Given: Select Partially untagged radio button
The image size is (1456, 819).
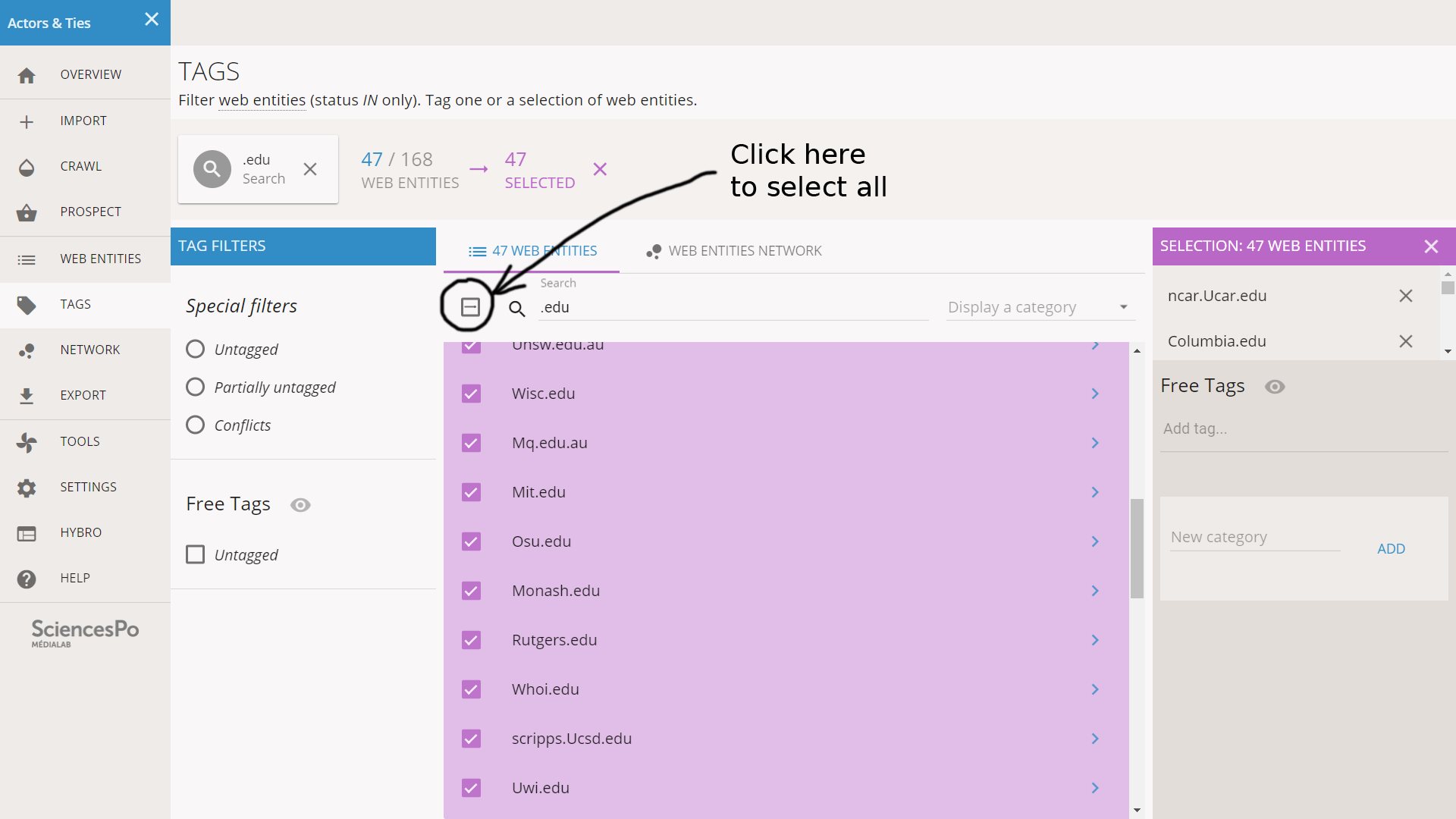Looking at the screenshot, I should 195,387.
